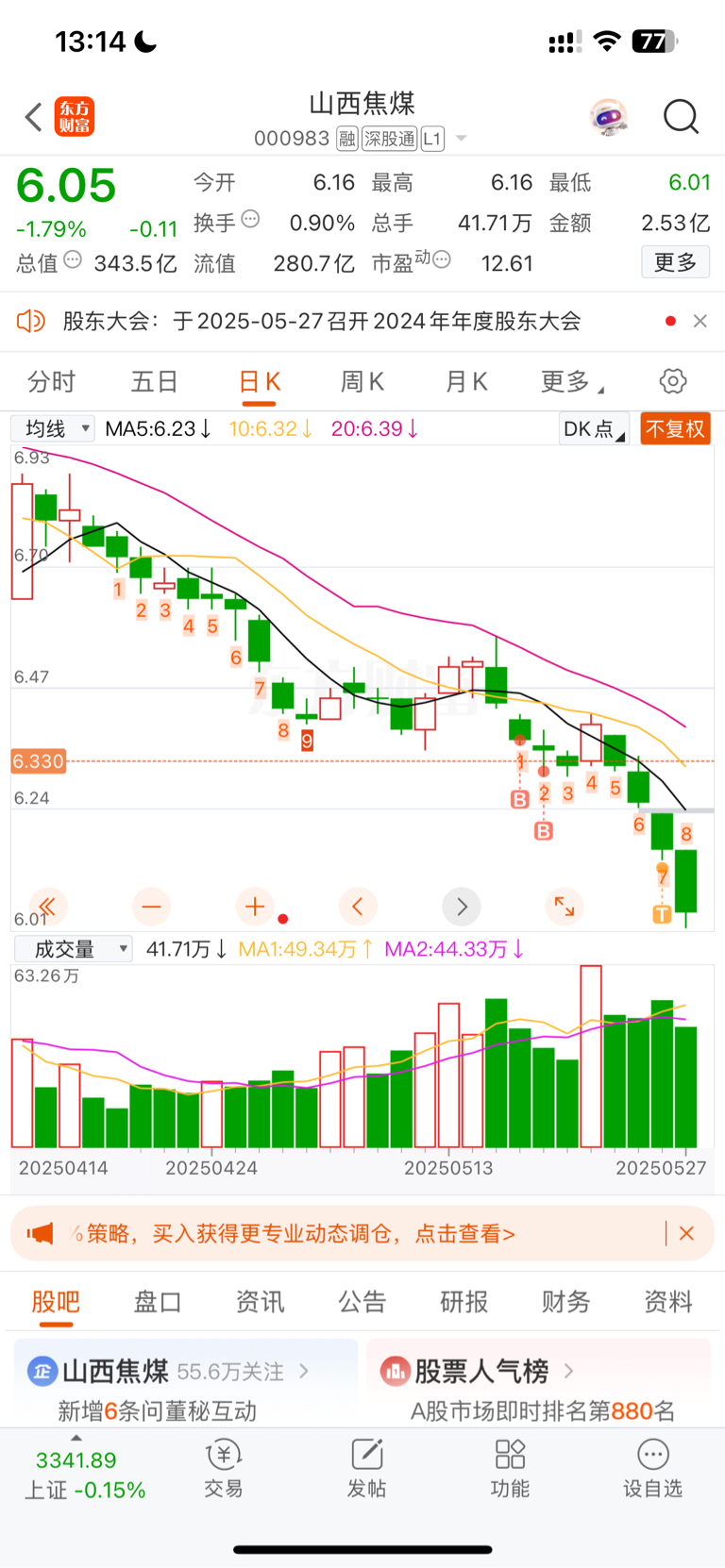
Task: Tap the 20250527 date label
Action: 661,1168
